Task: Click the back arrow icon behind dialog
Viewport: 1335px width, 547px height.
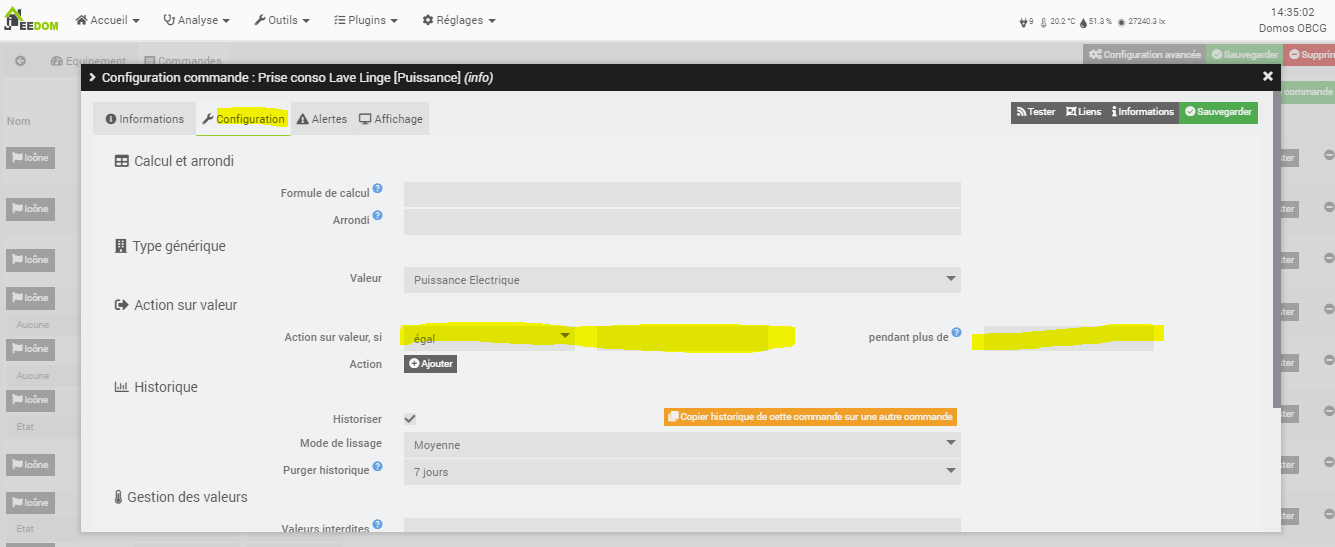Action: (x=20, y=61)
